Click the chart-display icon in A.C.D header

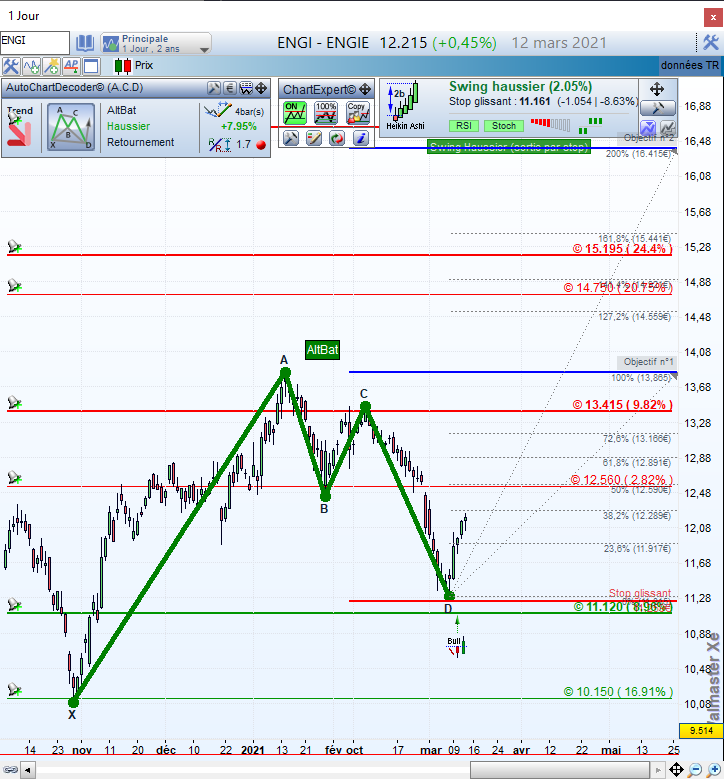[246, 88]
